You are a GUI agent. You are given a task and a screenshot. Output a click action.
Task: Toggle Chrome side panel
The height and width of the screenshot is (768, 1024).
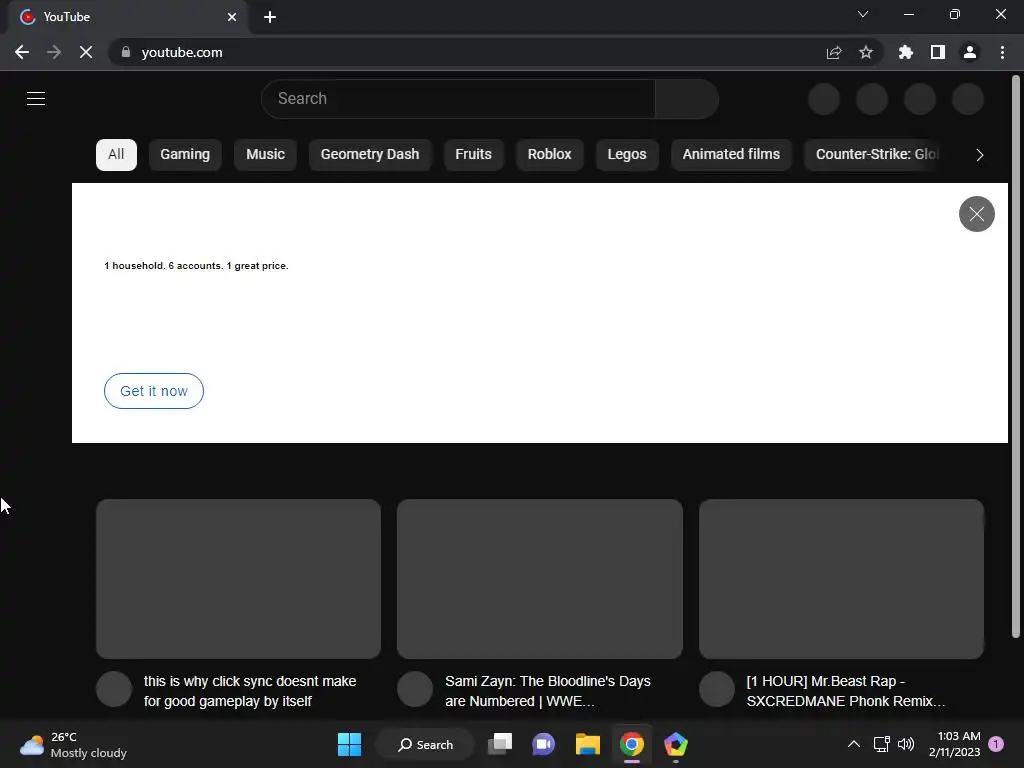937,52
